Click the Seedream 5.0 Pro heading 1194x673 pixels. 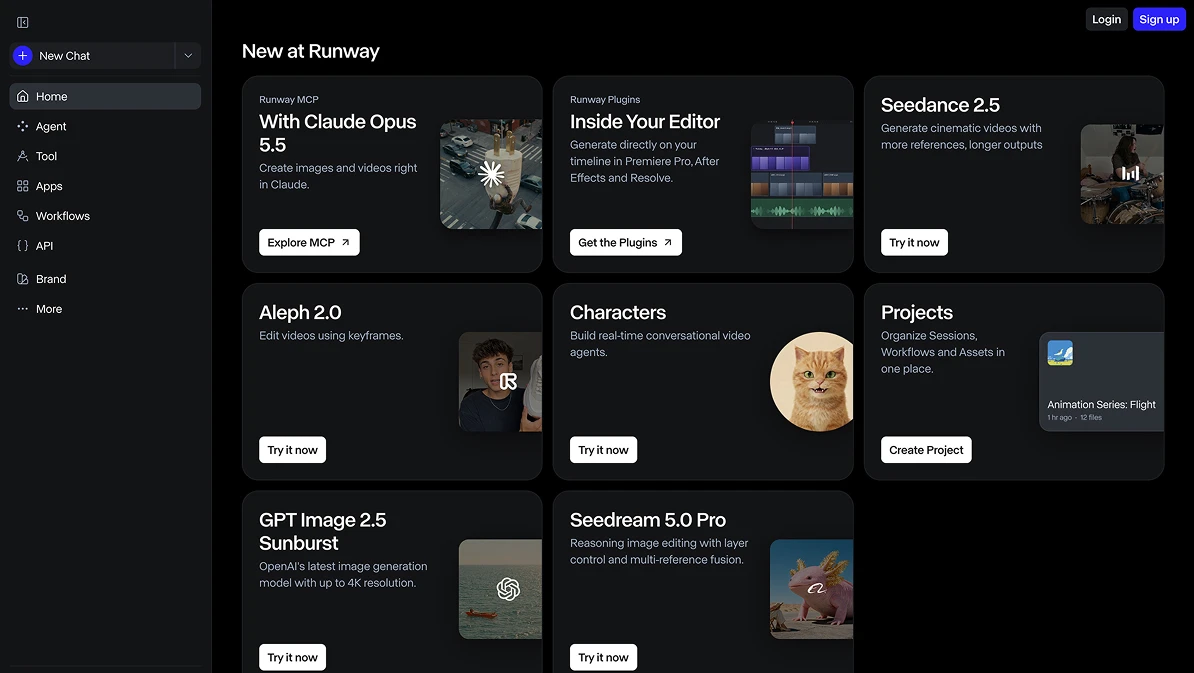pos(648,520)
